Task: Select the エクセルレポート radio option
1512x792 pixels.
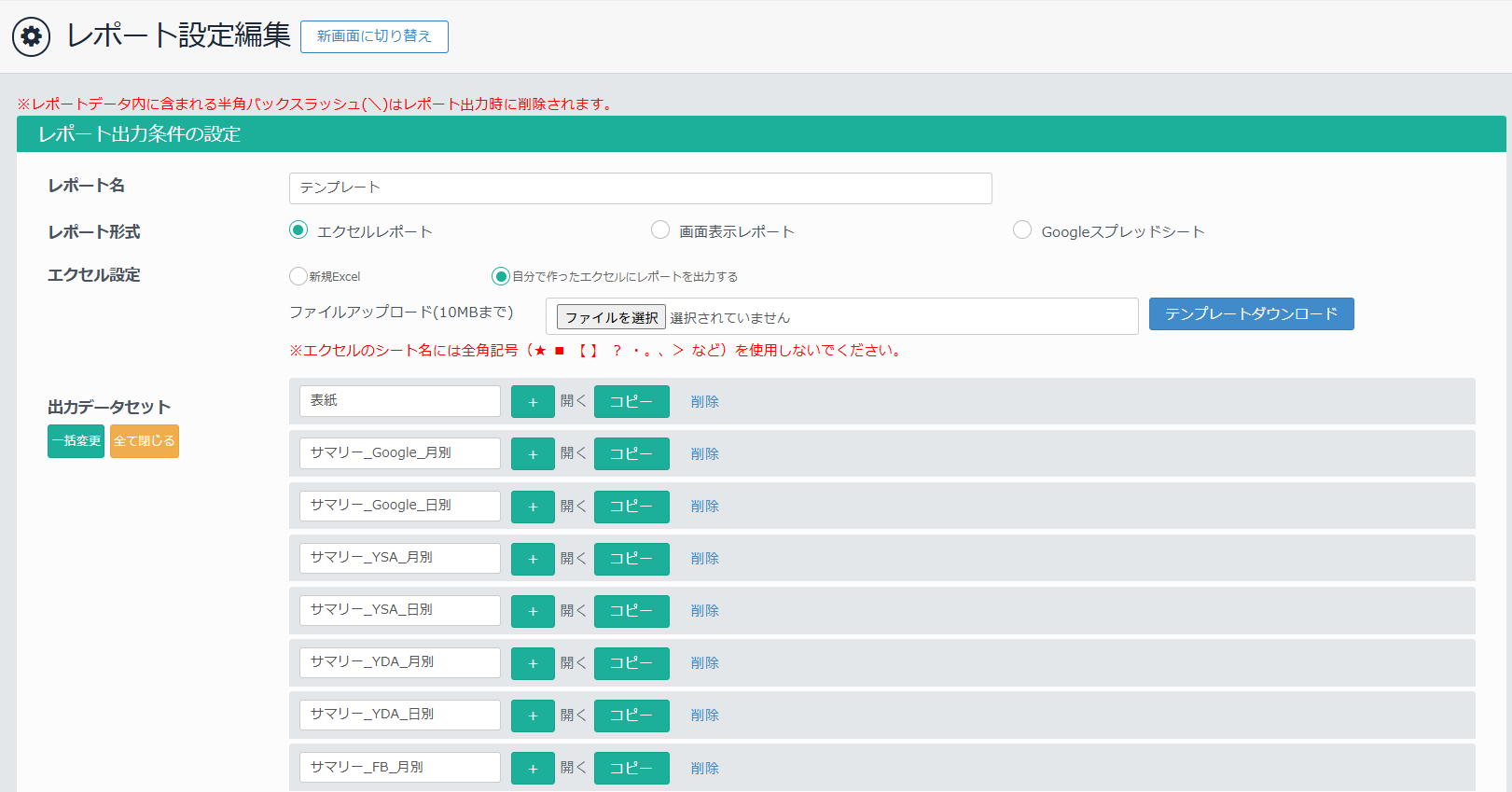Action: (298, 230)
